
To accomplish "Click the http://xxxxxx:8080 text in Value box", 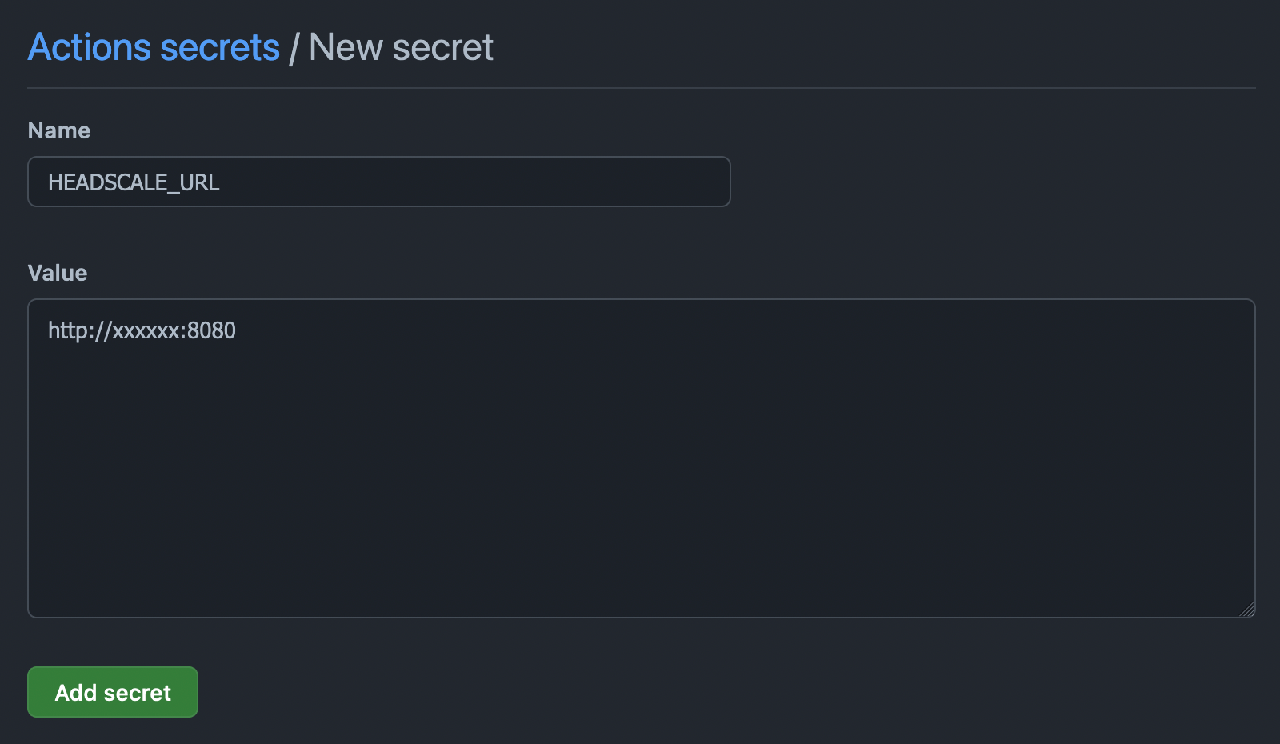I will tap(142, 330).
